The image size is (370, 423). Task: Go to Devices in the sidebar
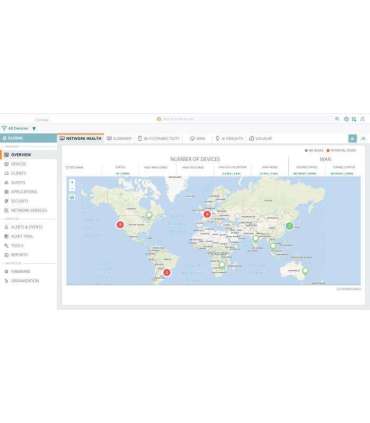18,164
